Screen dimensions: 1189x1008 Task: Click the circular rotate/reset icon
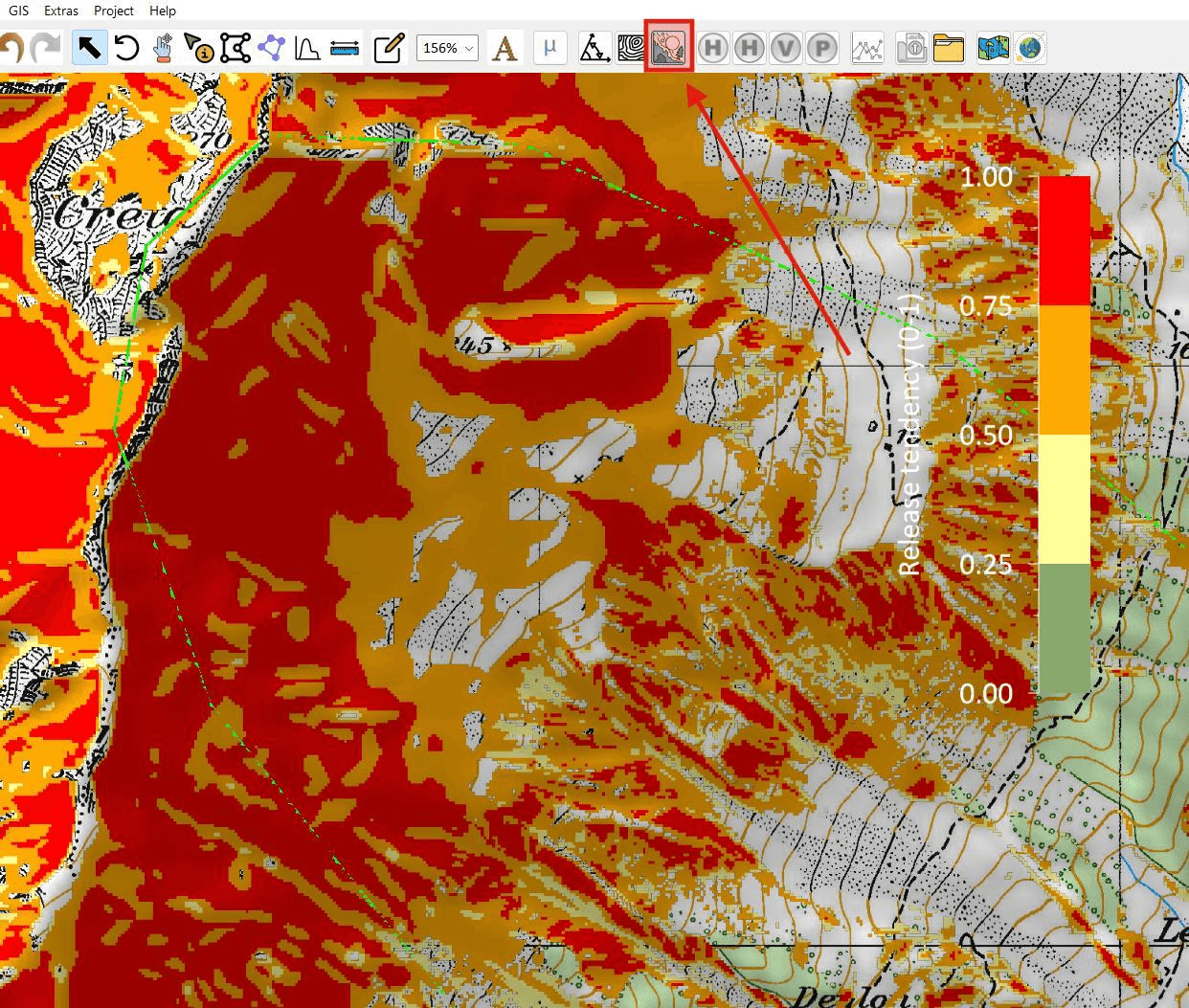(x=126, y=47)
